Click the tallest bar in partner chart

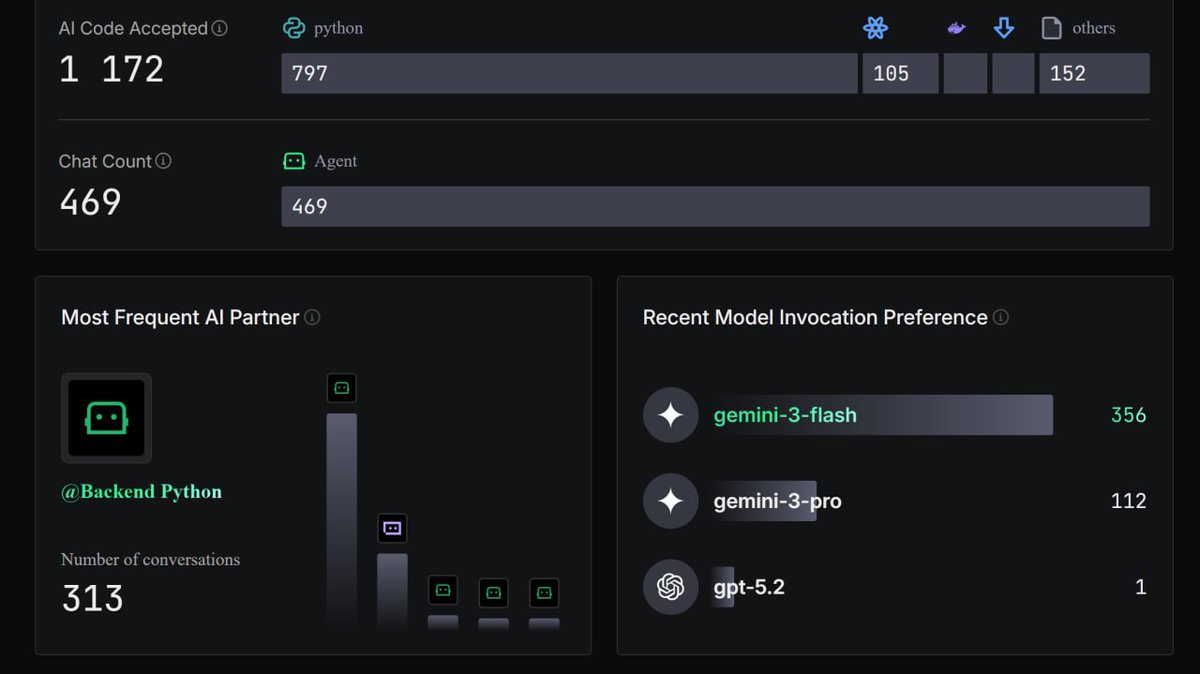point(342,520)
